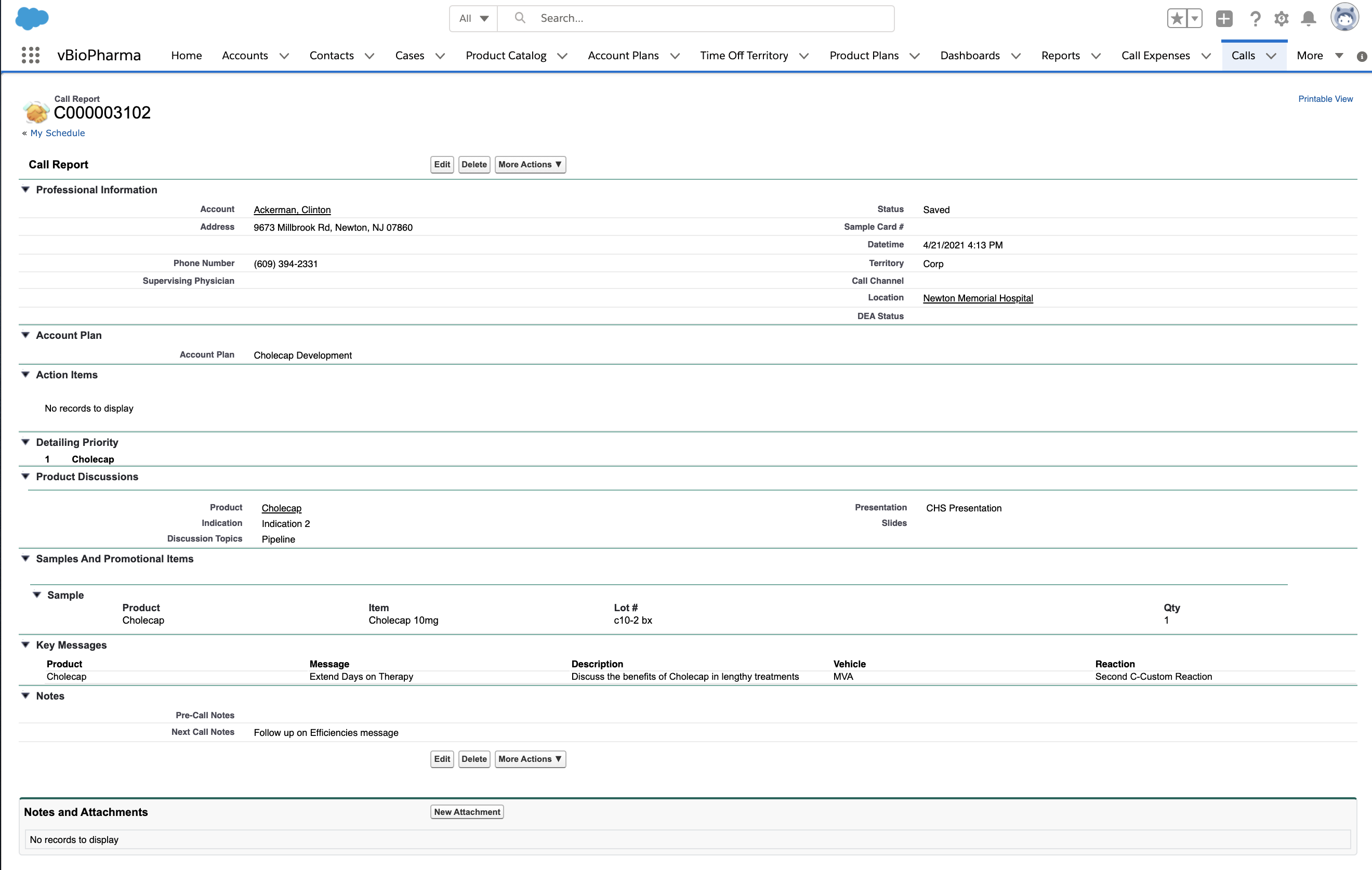Collapse the Key Messages section
1372x870 pixels.
pyautogui.click(x=25, y=645)
